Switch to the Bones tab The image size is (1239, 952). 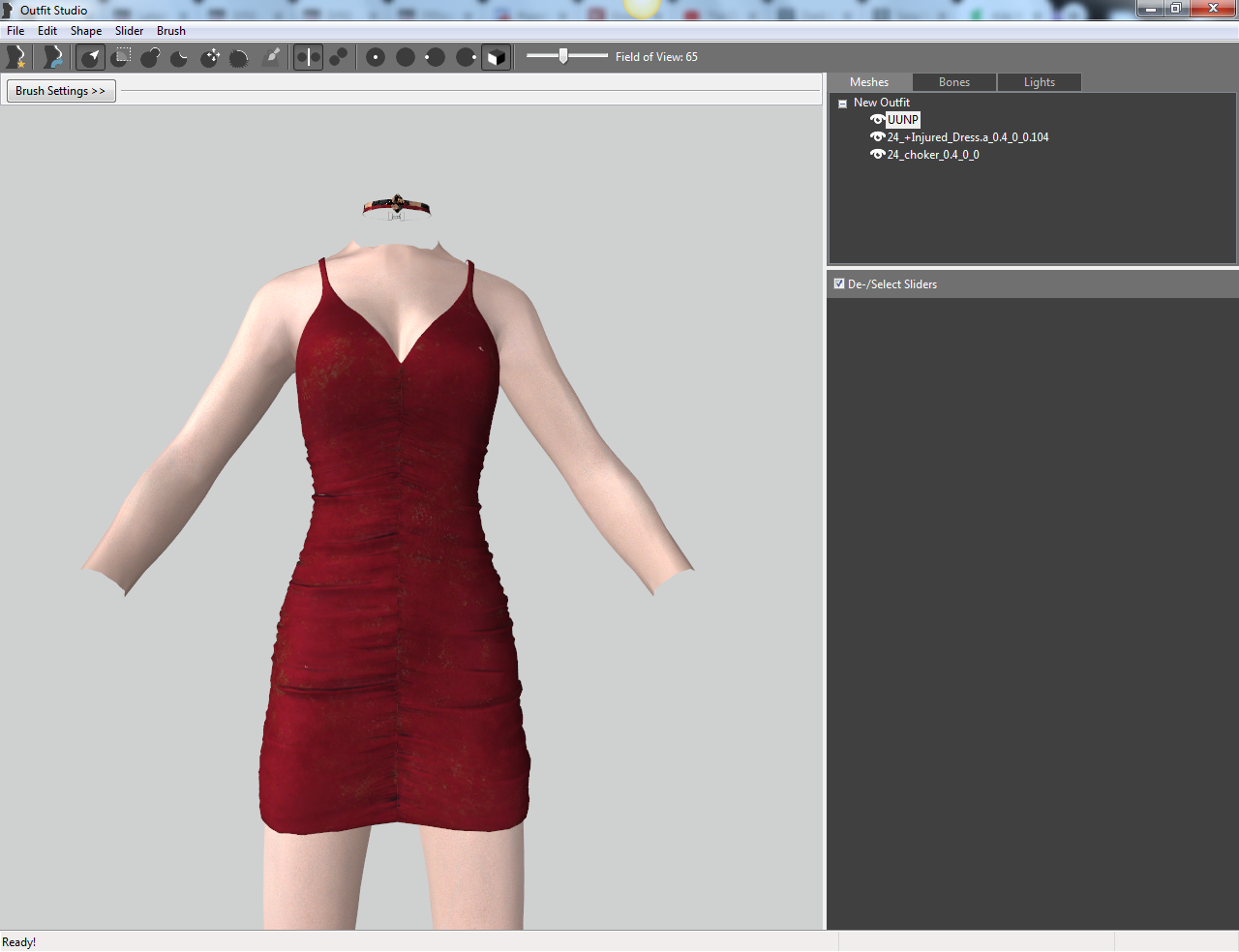[x=954, y=82]
